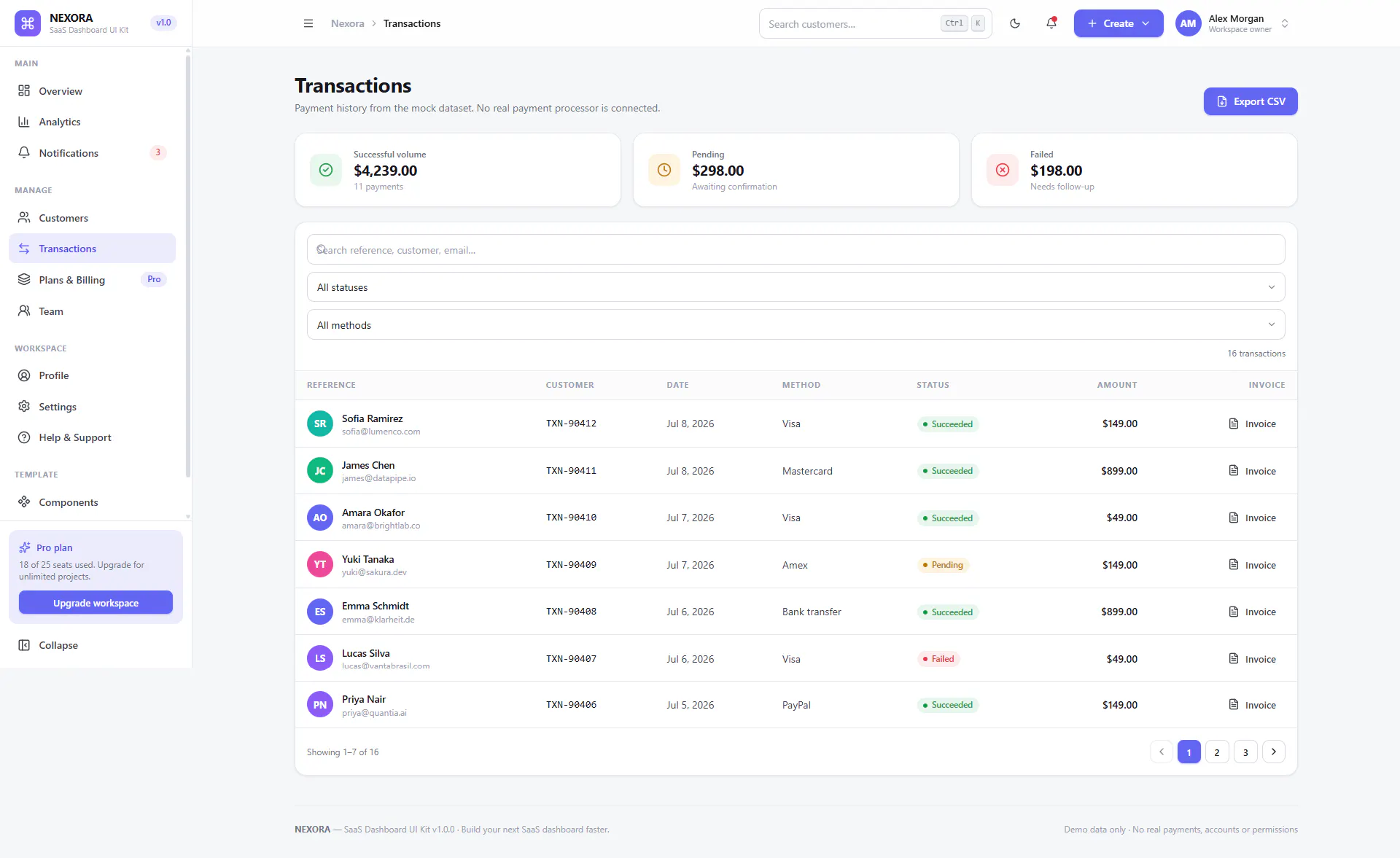Screen dimensions: 1400x858
Task: Go to Overview in sidebar
Action: pos(92,91)
